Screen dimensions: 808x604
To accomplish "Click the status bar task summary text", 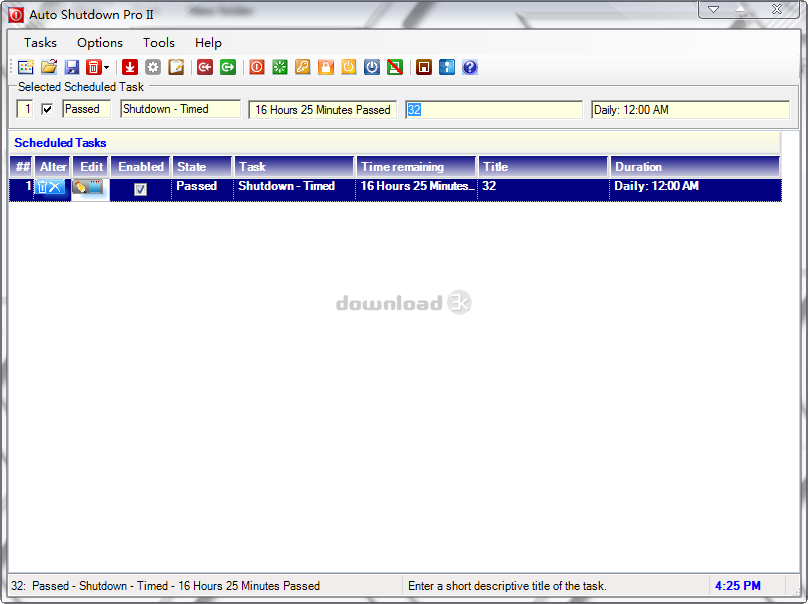I will (x=165, y=586).
